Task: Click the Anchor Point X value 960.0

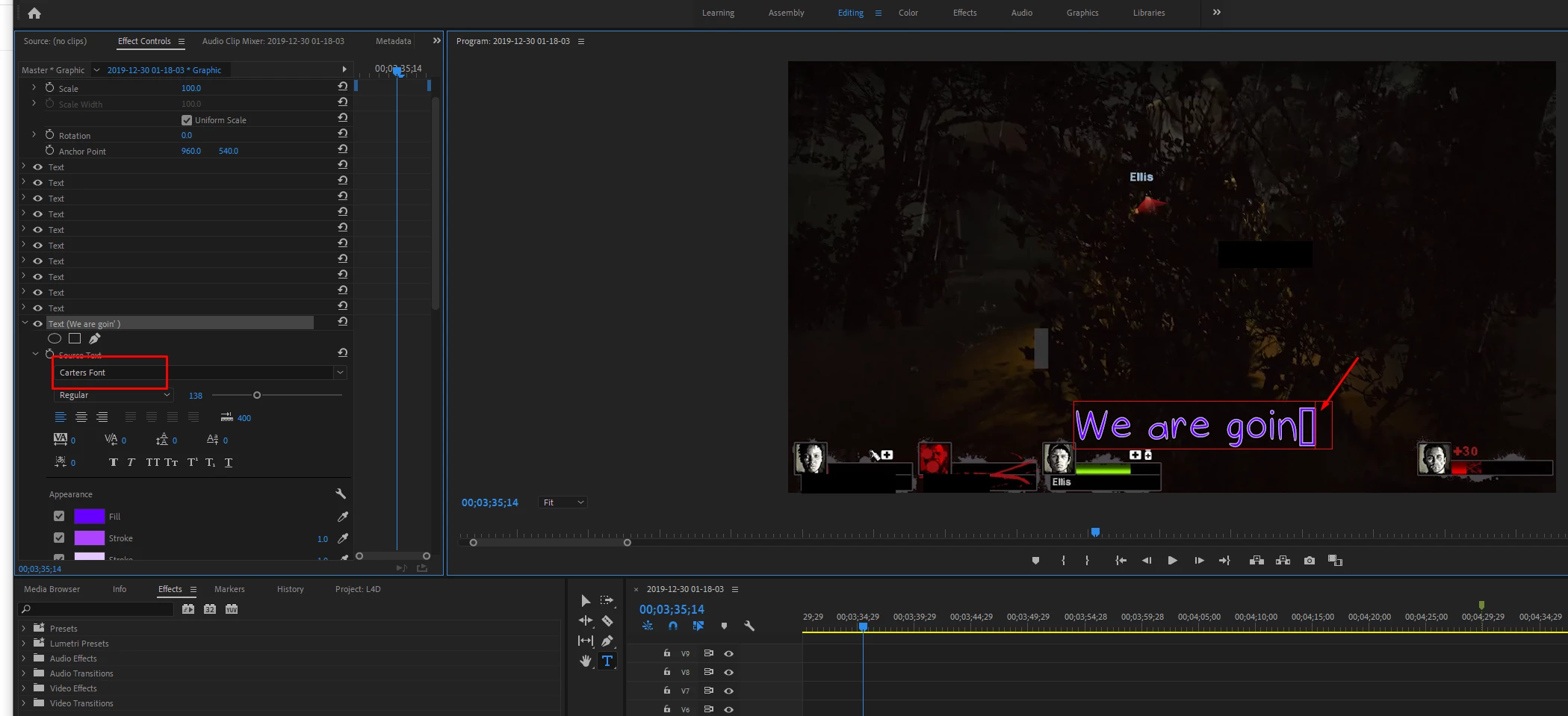Action: click(191, 151)
